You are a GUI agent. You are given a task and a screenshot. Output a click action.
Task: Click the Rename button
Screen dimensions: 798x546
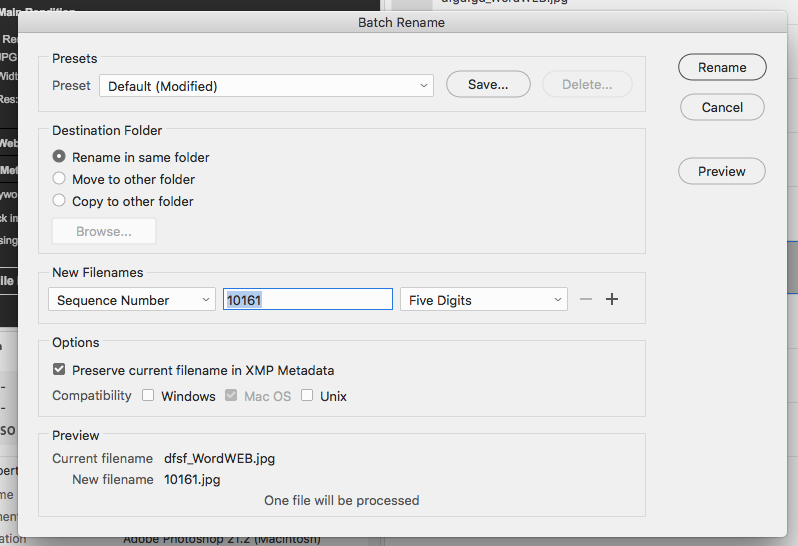[x=722, y=67]
